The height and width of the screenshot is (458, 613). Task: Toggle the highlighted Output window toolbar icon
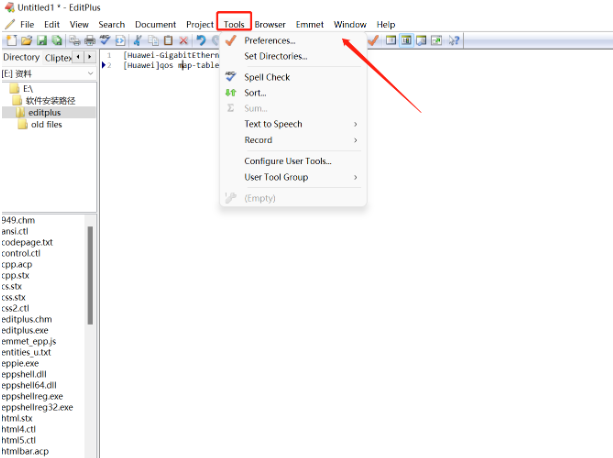click(406, 40)
